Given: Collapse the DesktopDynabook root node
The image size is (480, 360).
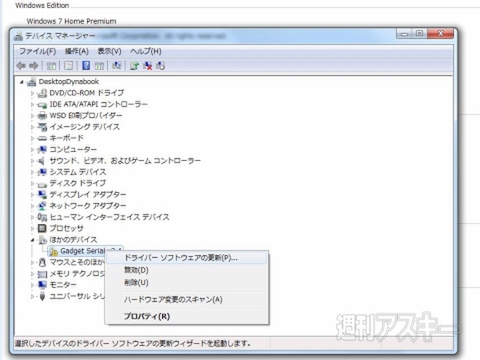Looking at the screenshot, I should (22, 82).
